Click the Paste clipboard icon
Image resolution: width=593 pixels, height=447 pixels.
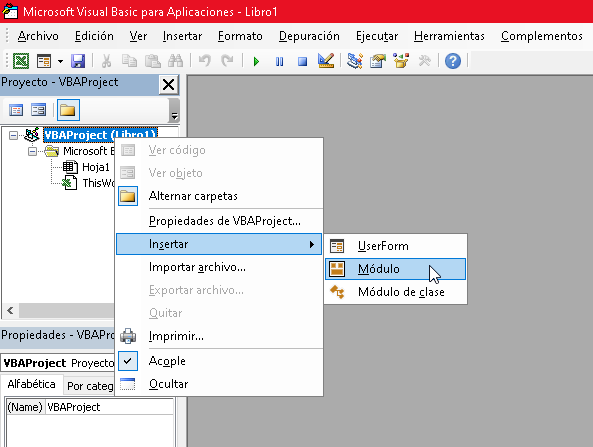(152, 61)
